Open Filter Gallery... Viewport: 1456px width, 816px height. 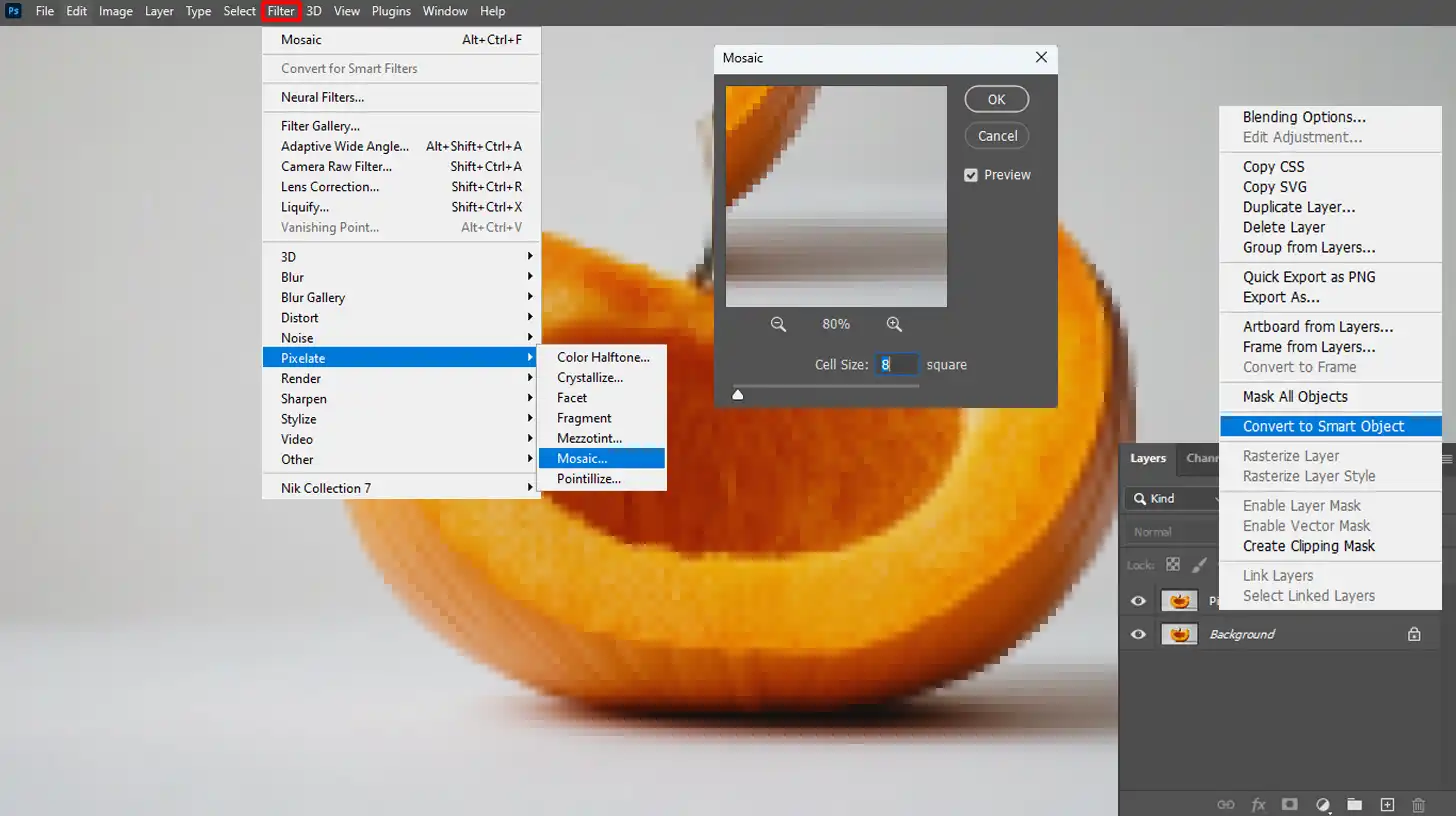[x=401, y=126]
